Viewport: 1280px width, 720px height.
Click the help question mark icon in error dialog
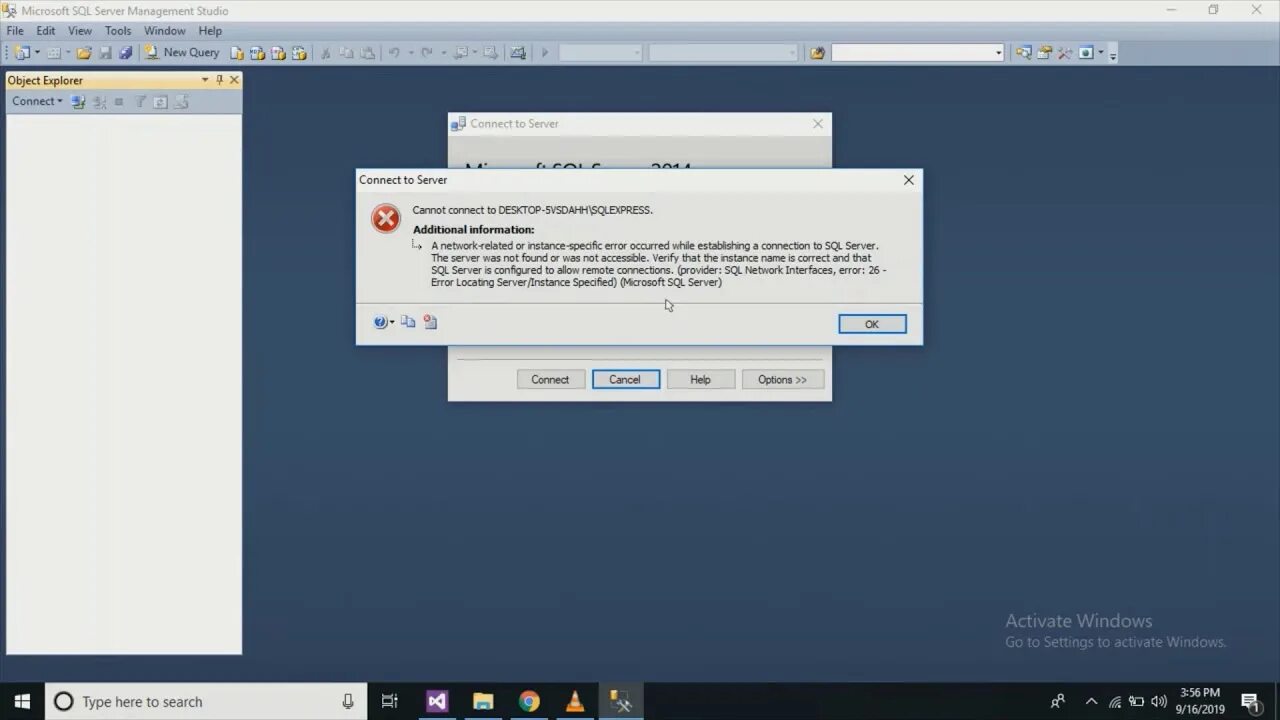coord(380,322)
